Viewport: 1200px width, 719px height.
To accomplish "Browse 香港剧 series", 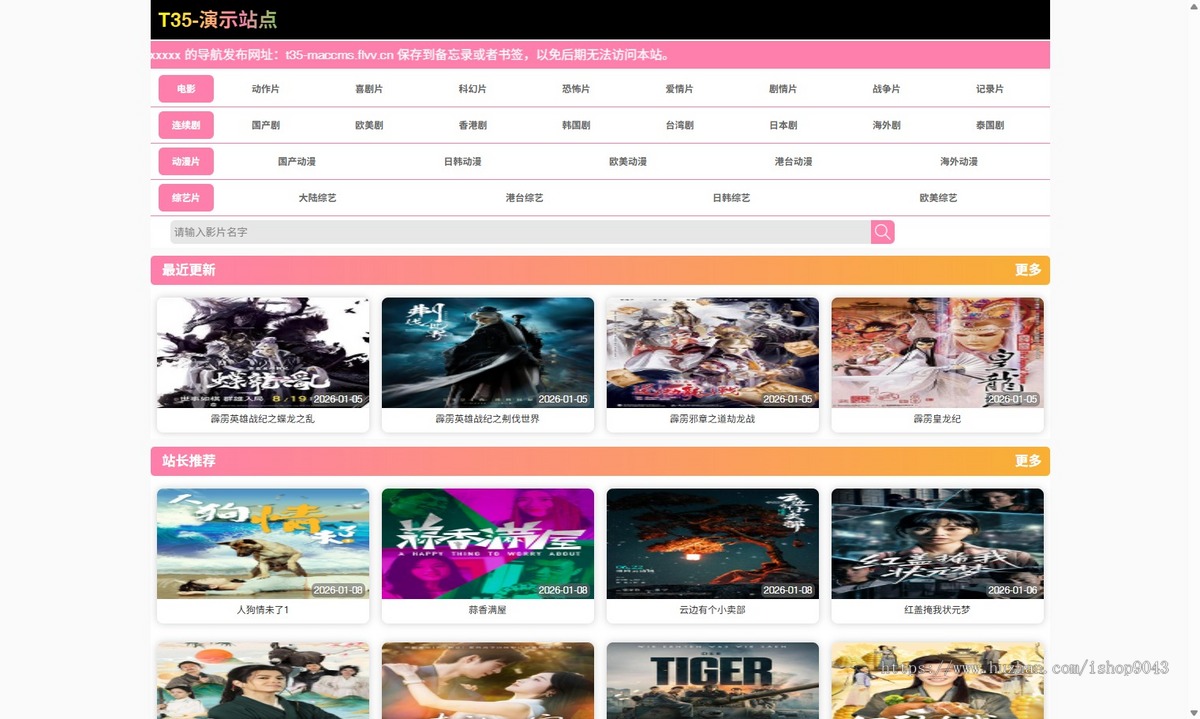I will click(x=473, y=126).
